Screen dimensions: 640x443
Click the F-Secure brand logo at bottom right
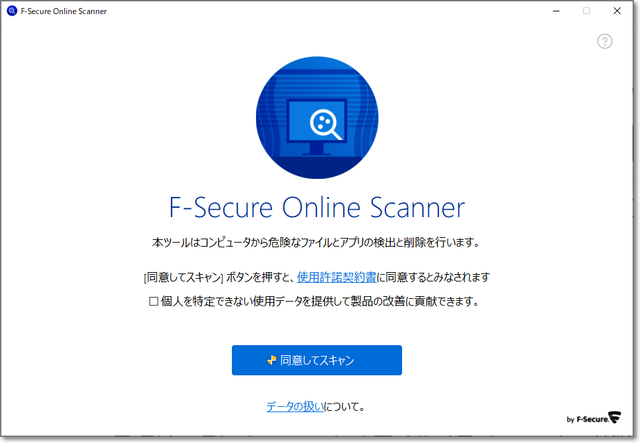pyautogui.click(x=603, y=419)
